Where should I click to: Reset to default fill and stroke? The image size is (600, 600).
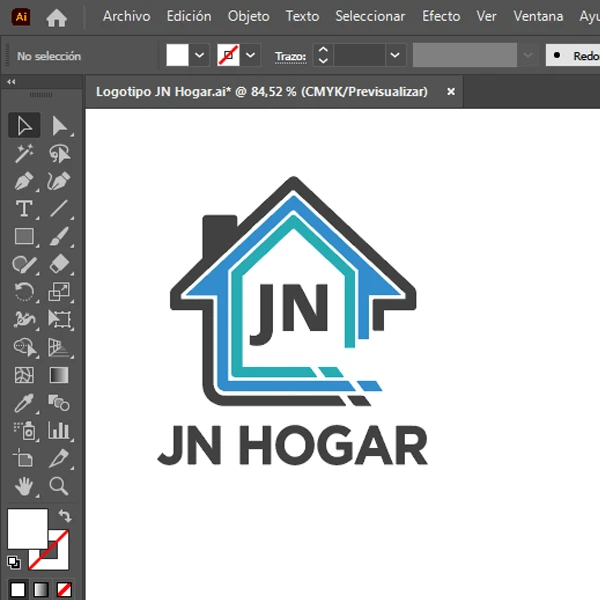[13, 562]
